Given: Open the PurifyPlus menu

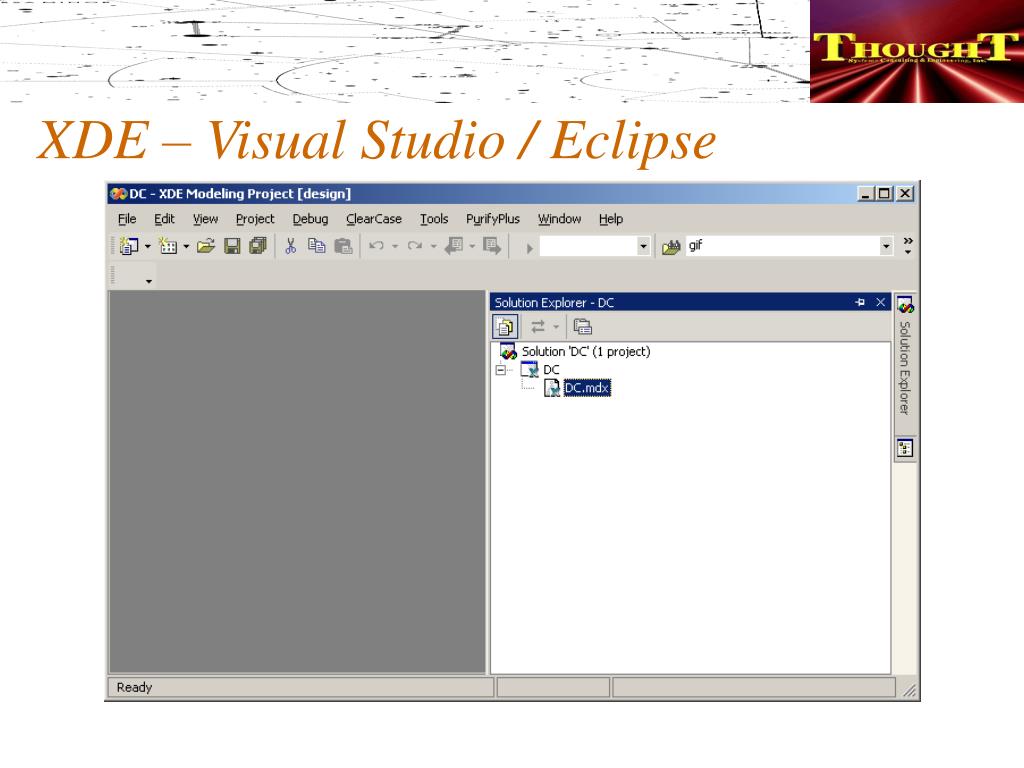Looking at the screenshot, I should 492,219.
